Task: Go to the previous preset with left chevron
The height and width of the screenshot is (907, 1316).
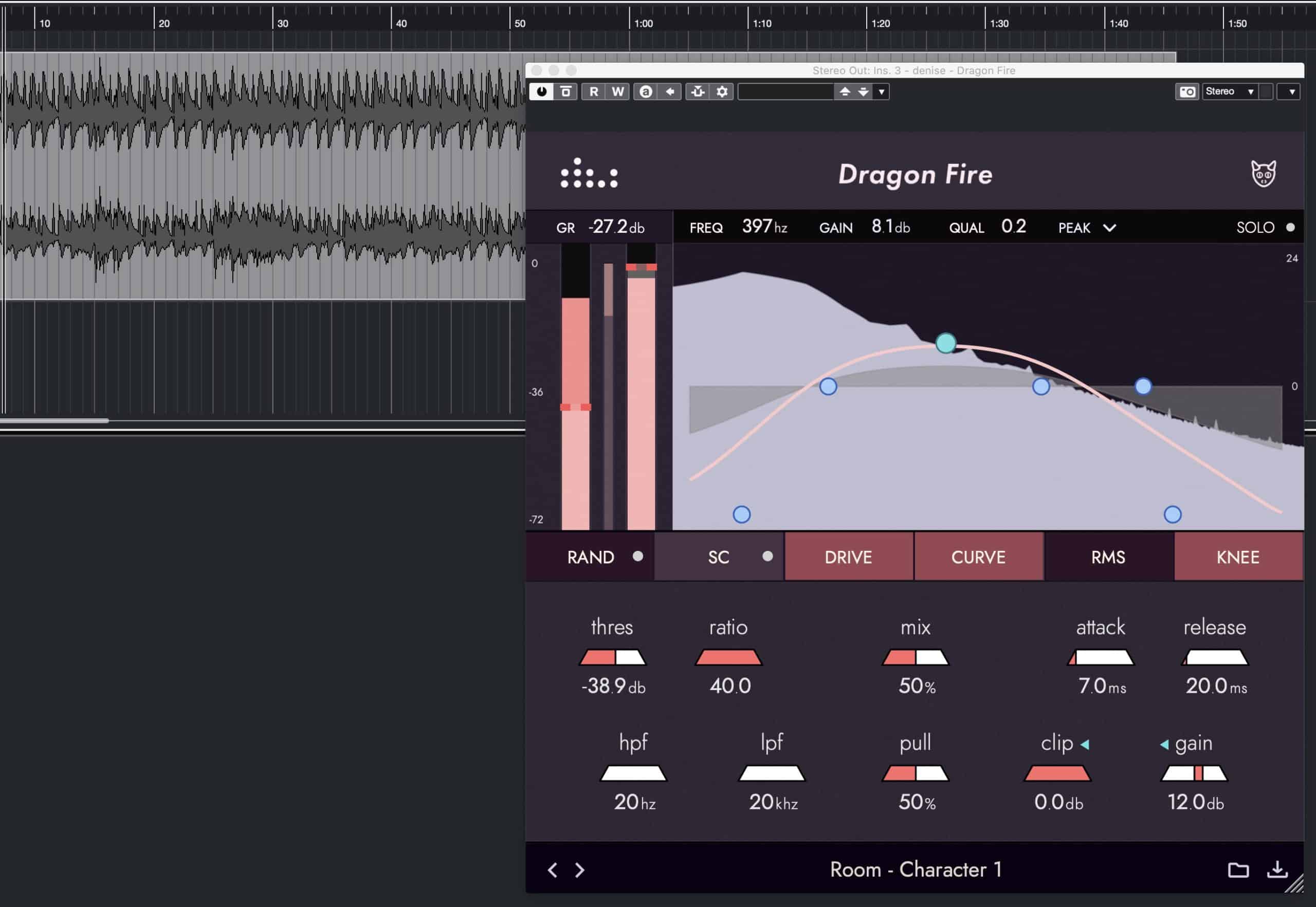Action: coord(552,869)
